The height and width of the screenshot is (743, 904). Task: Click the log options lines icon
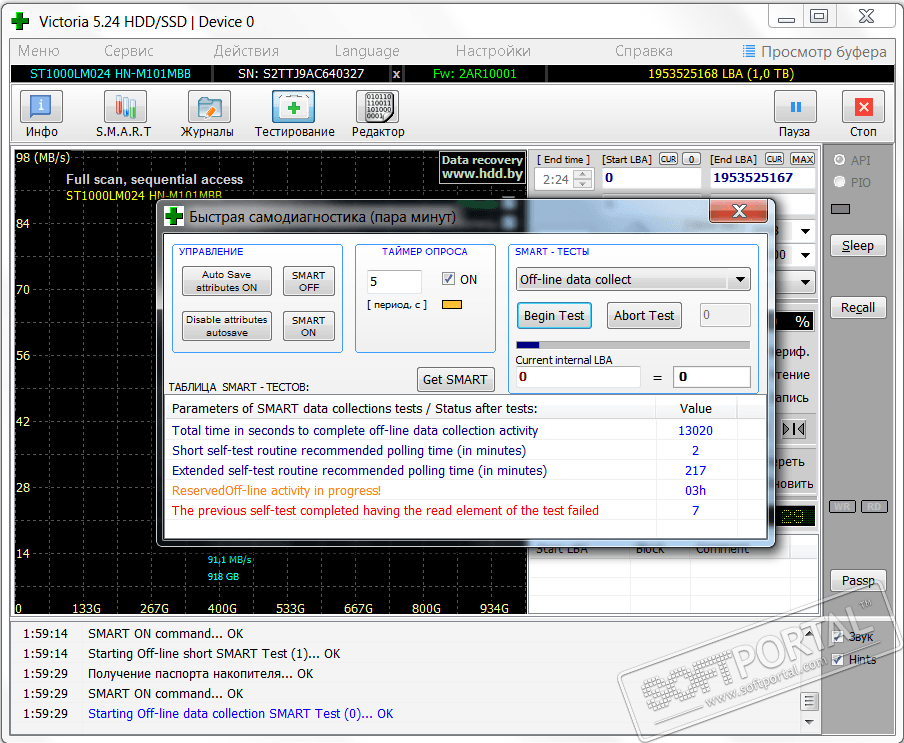(x=809, y=701)
